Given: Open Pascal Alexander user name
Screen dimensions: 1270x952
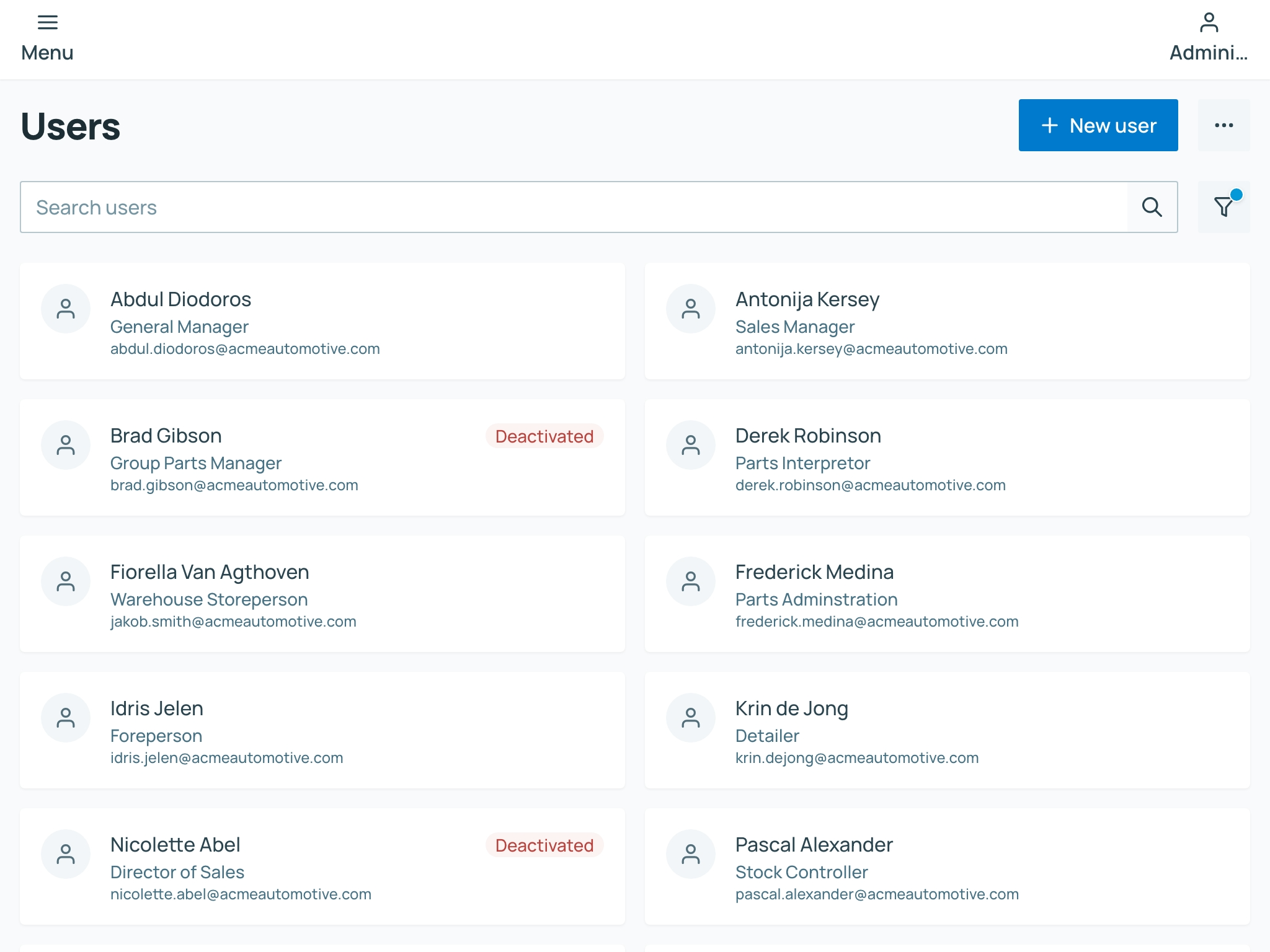Looking at the screenshot, I should [814, 845].
